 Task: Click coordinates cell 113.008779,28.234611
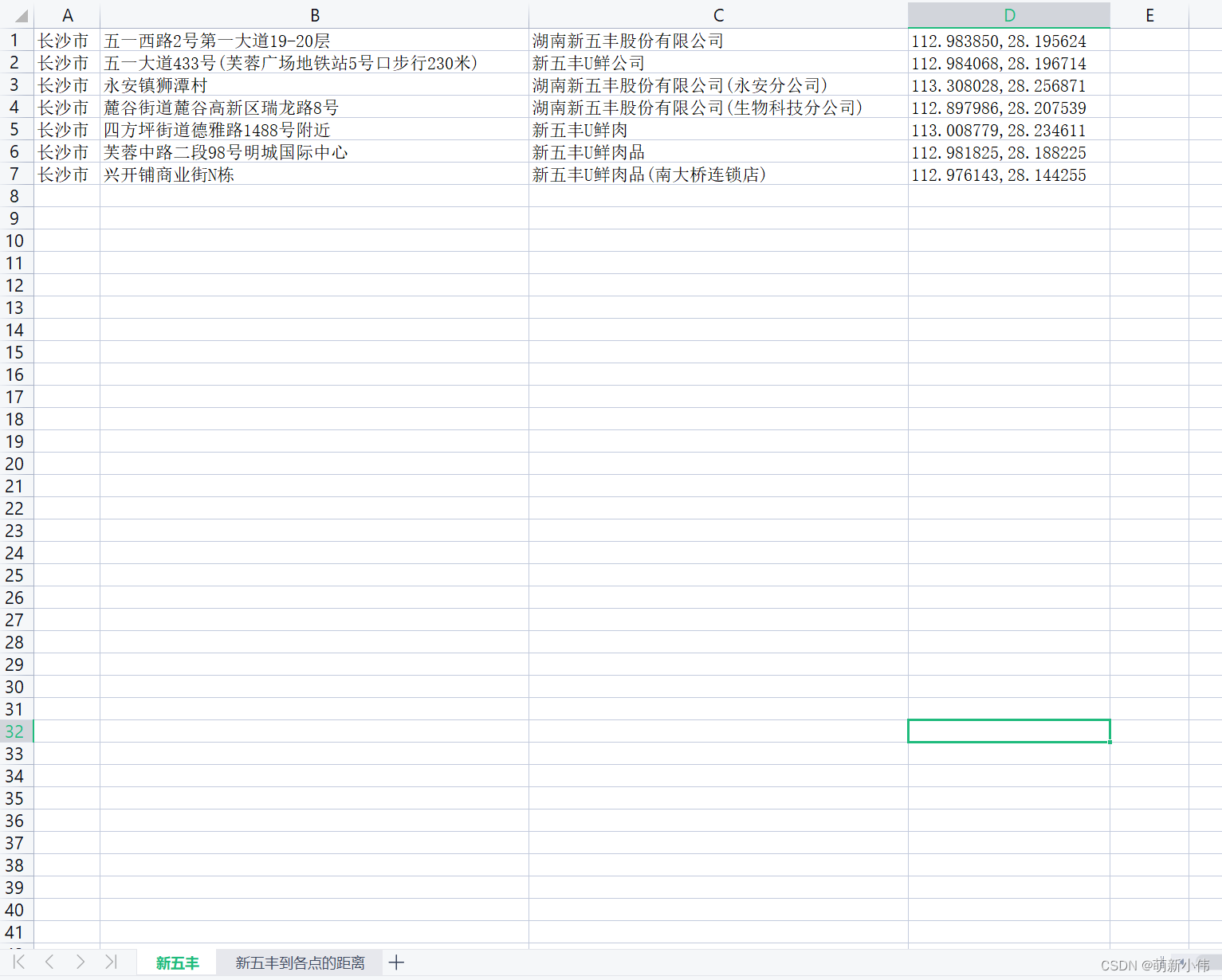tap(1009, 129)
